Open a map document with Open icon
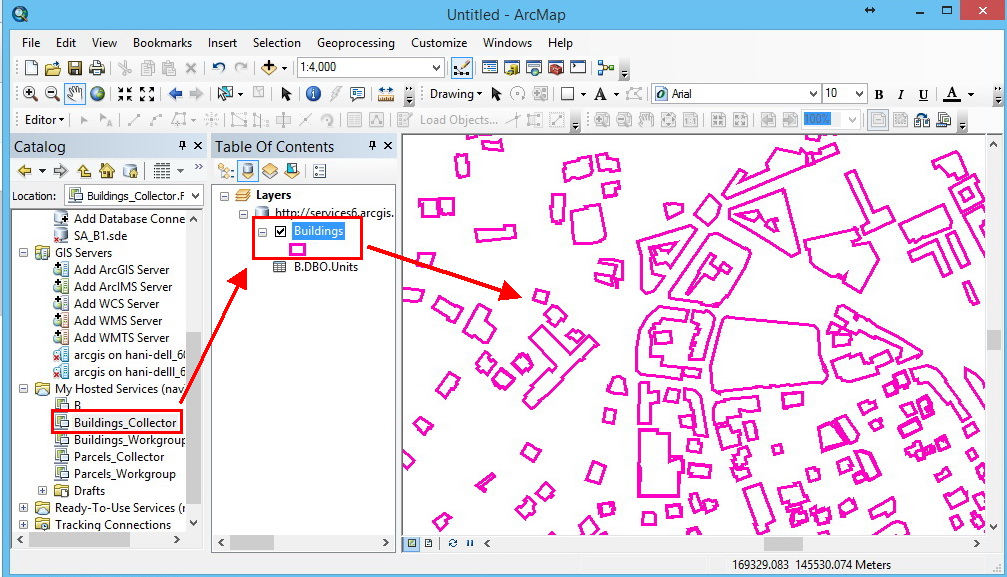The width and height of the screenshot is (1007, 577). [x=53, y=67]
